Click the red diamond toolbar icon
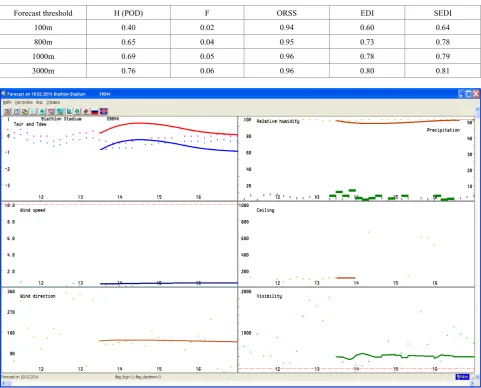481x388 pixels. click(x=86, y=111)
